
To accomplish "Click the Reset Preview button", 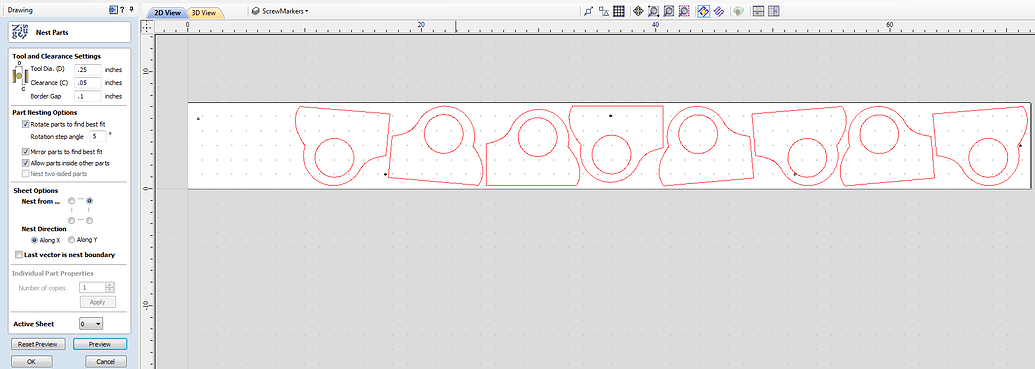I will point(38,345).
